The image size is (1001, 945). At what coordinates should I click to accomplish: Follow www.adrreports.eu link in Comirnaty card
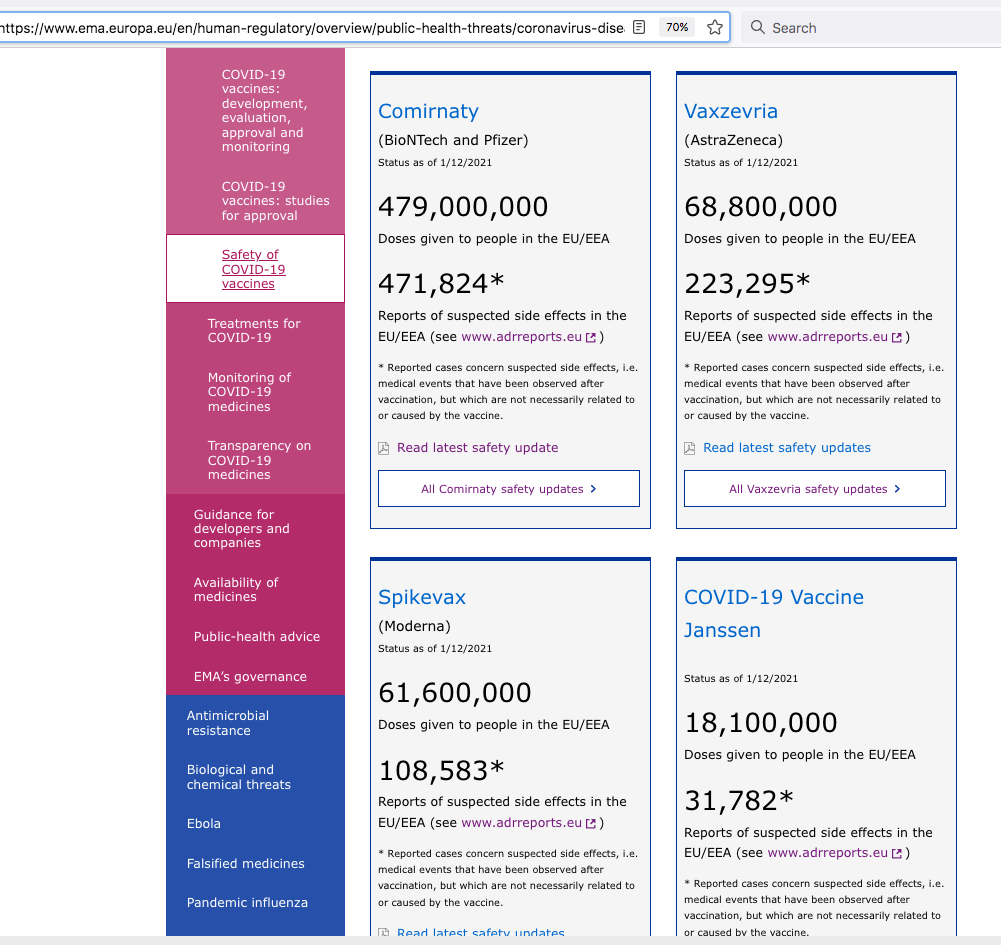(x=522, y=336)
